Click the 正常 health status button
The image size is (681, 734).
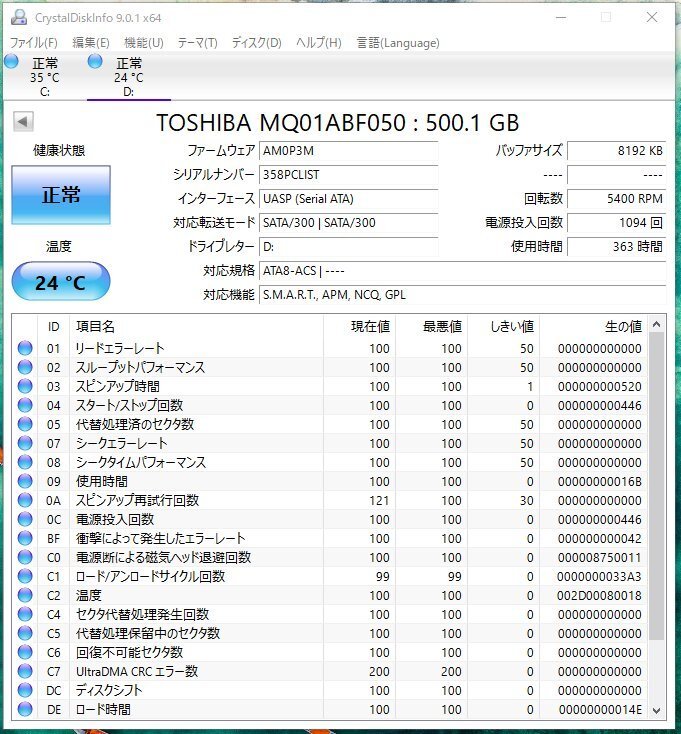click(61, 195)
